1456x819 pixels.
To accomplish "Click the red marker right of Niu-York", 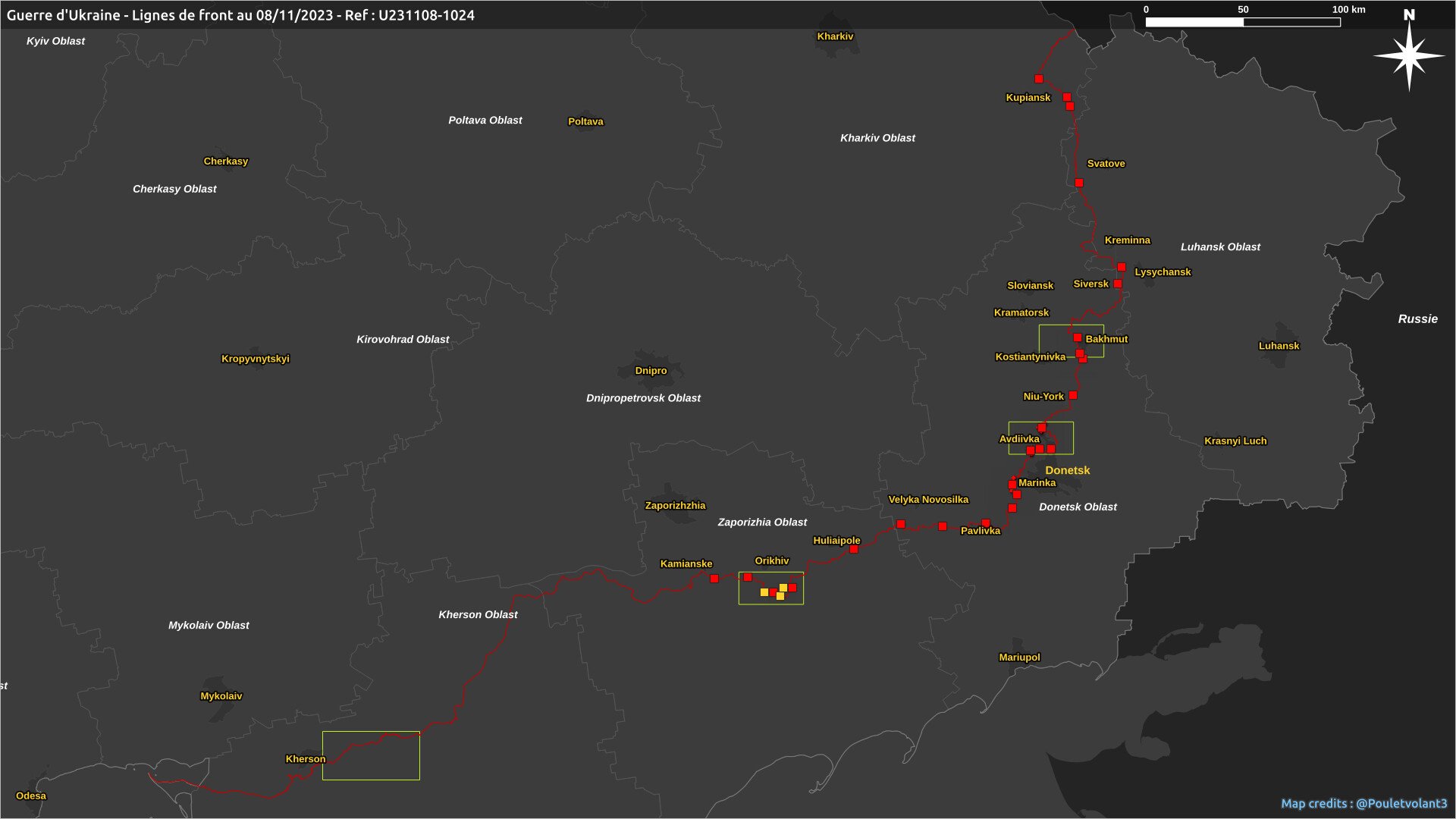I will click(x=1073, y=395).
